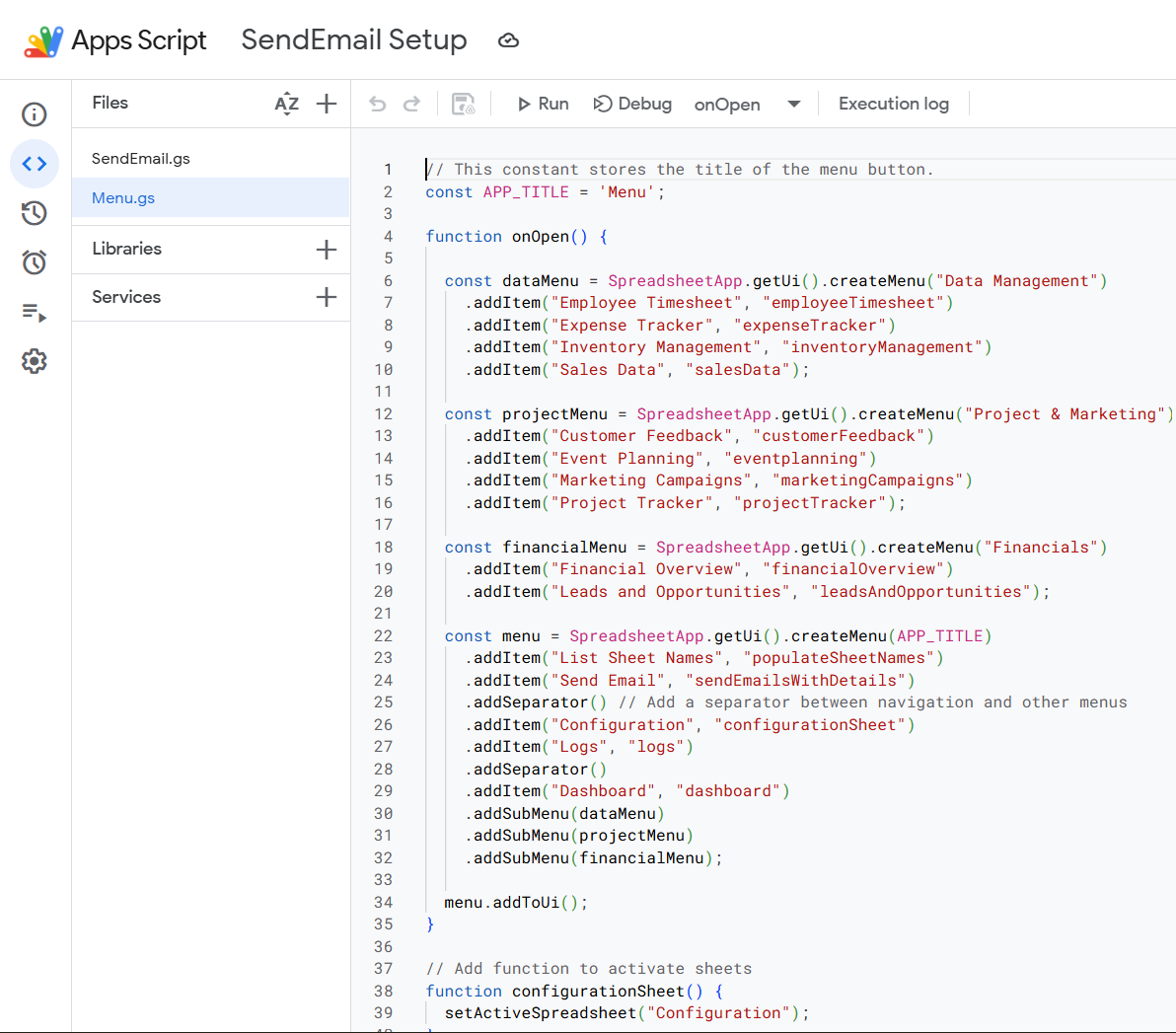
Task: Click line number 22 in the gutter
Action: click(383, 636)
